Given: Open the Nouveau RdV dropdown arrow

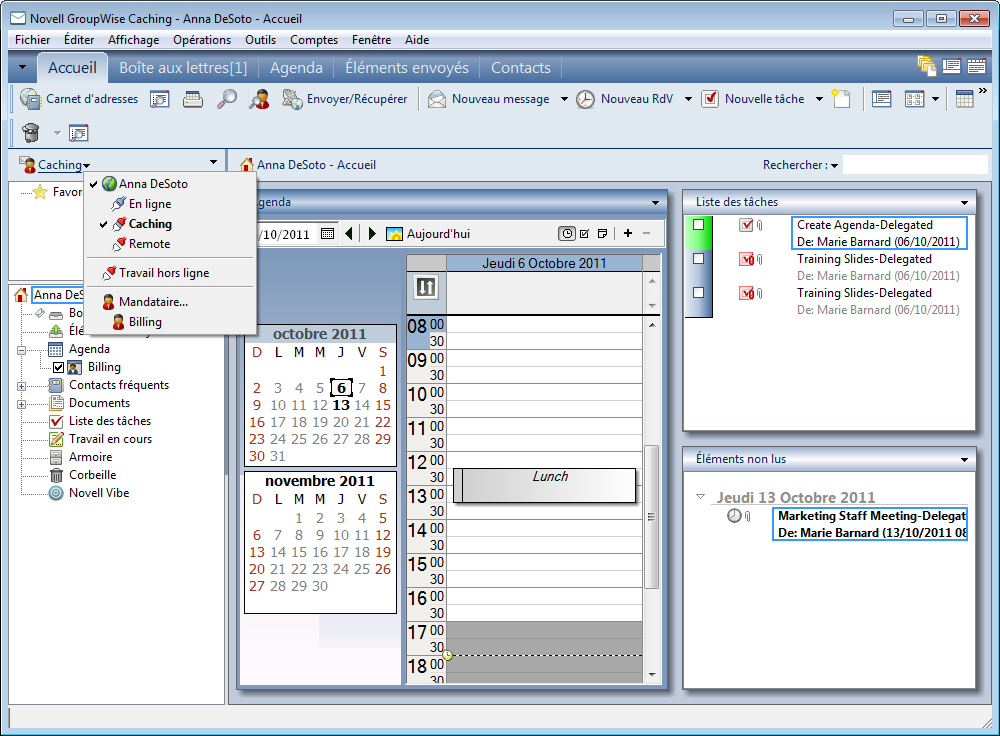Looking at the screenshot, I should point(688,99).
